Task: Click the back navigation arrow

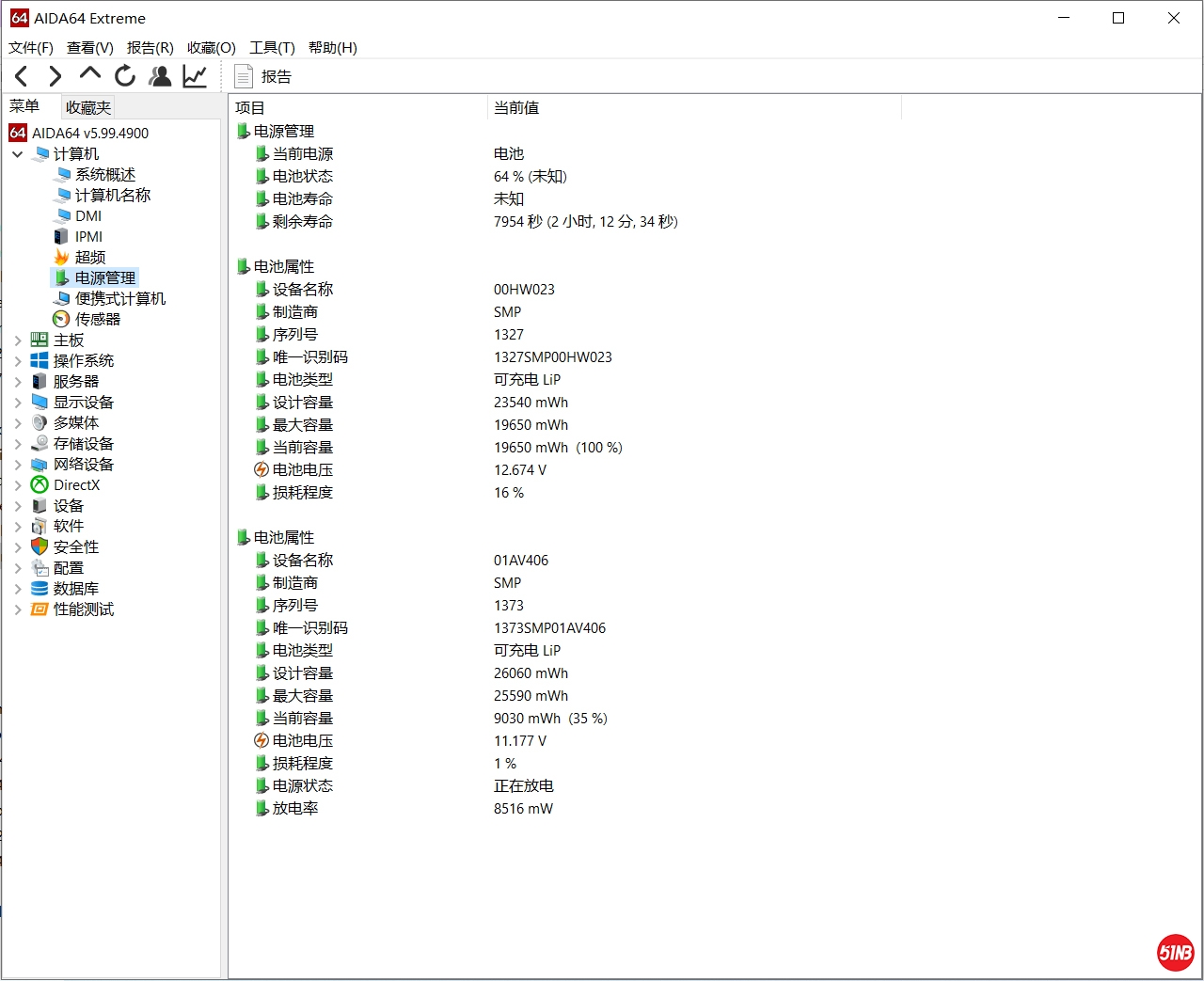Action: point(22,76)
